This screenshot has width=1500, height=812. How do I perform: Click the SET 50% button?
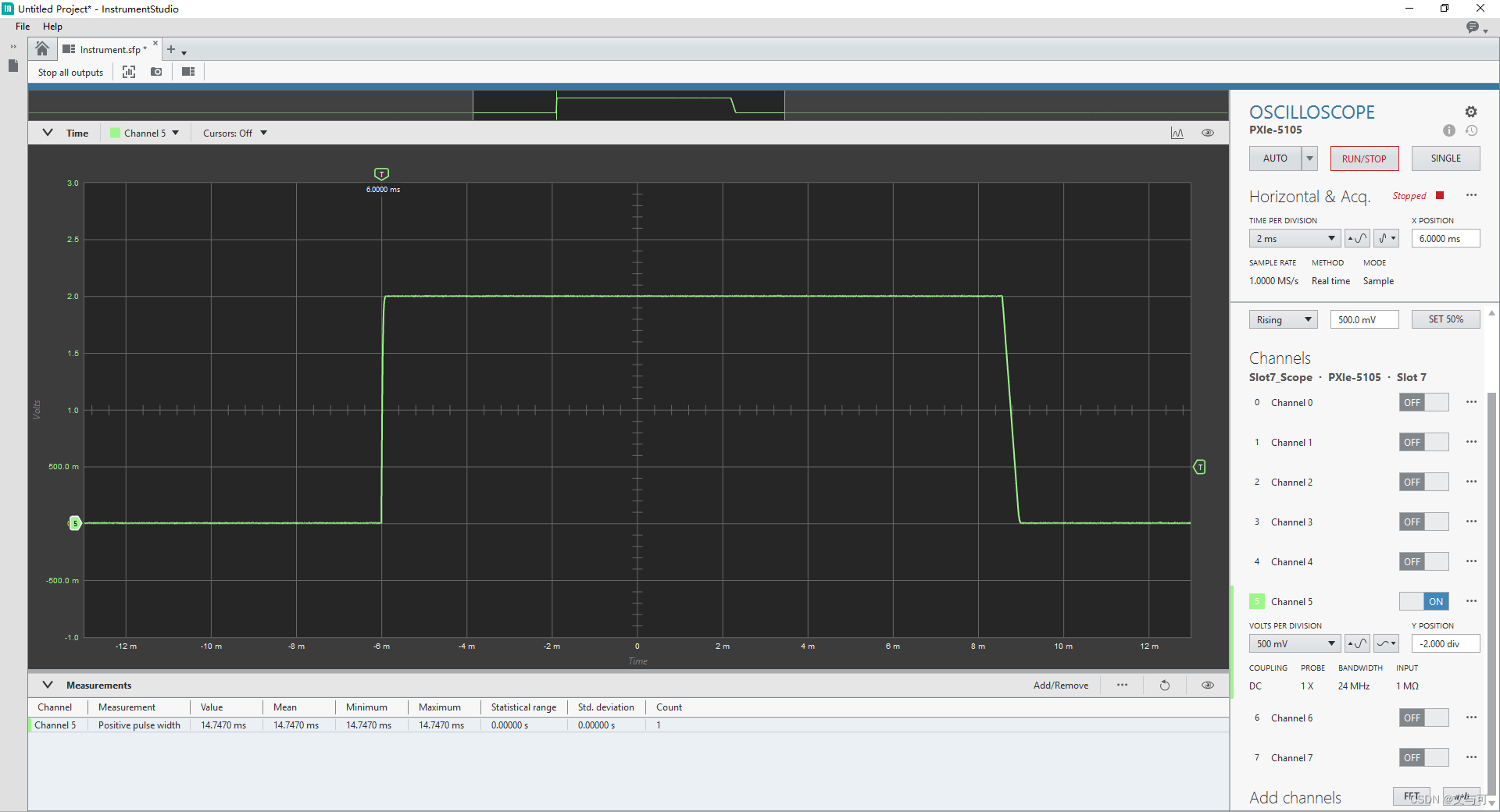1445,319
